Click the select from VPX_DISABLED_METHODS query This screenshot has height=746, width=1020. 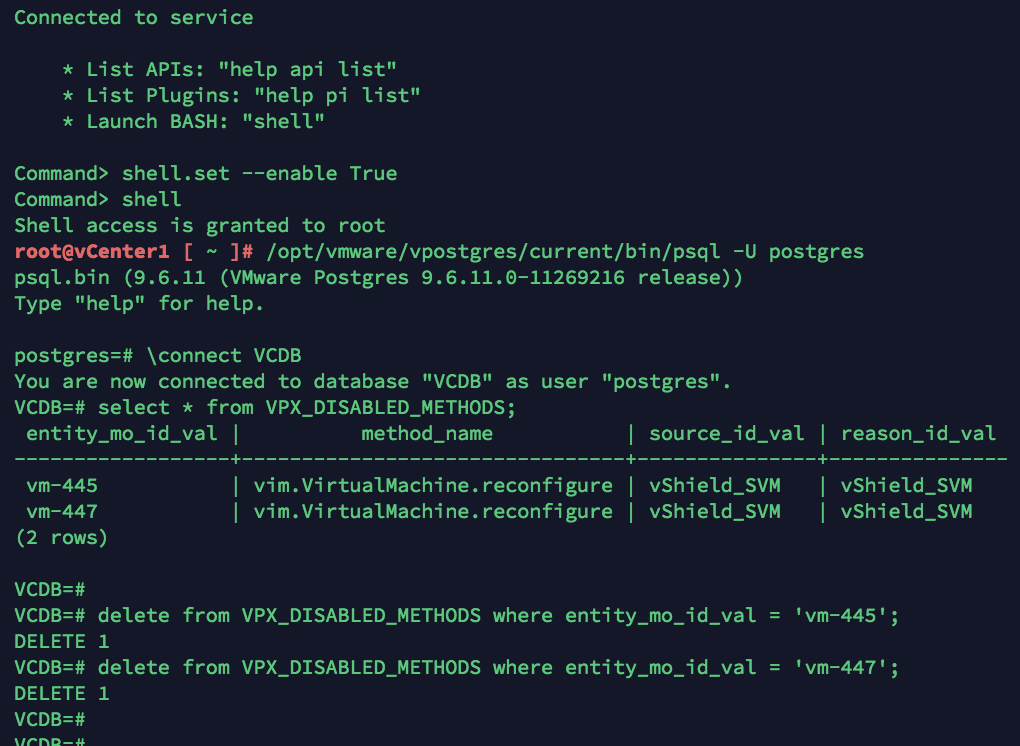(306, 408)
